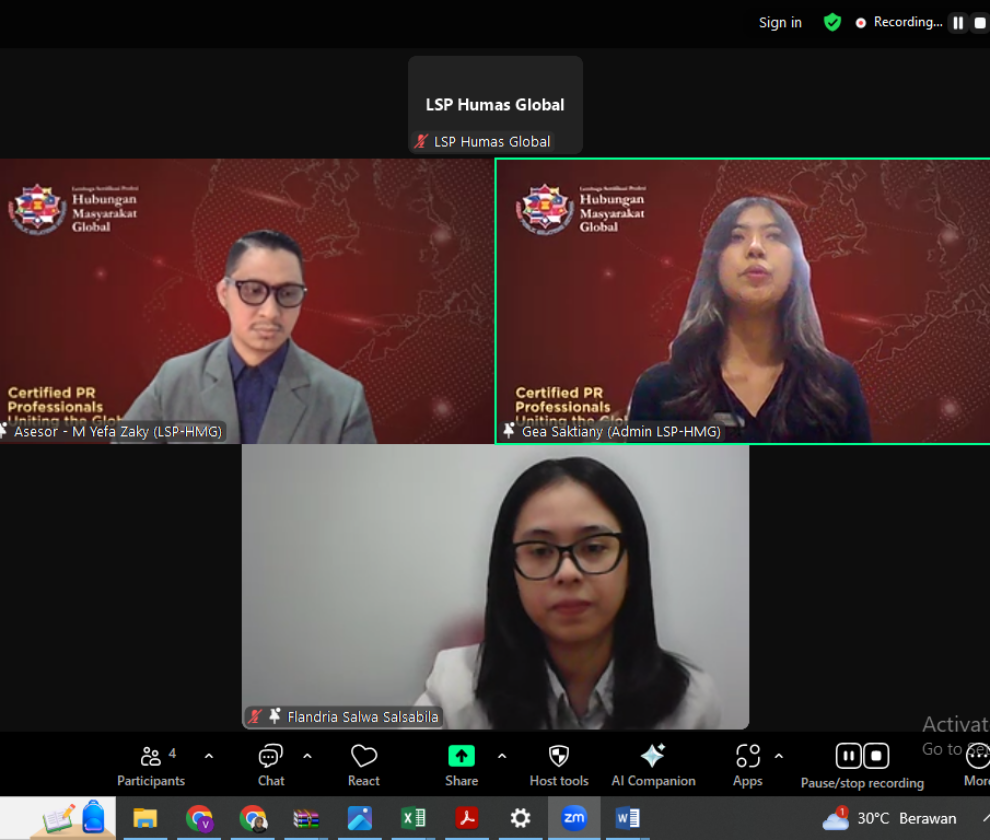
Task: Open File Explorer from the taskbar
Action: click(145, 819)
